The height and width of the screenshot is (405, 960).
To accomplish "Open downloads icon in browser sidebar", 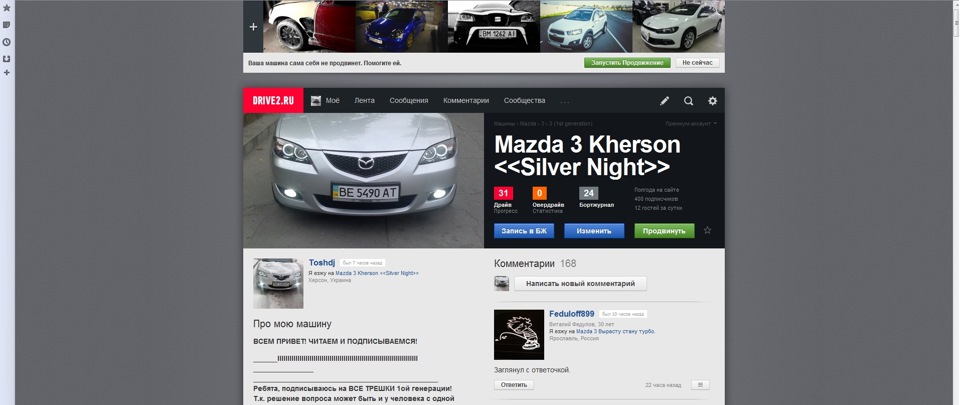I will [7, 59].
